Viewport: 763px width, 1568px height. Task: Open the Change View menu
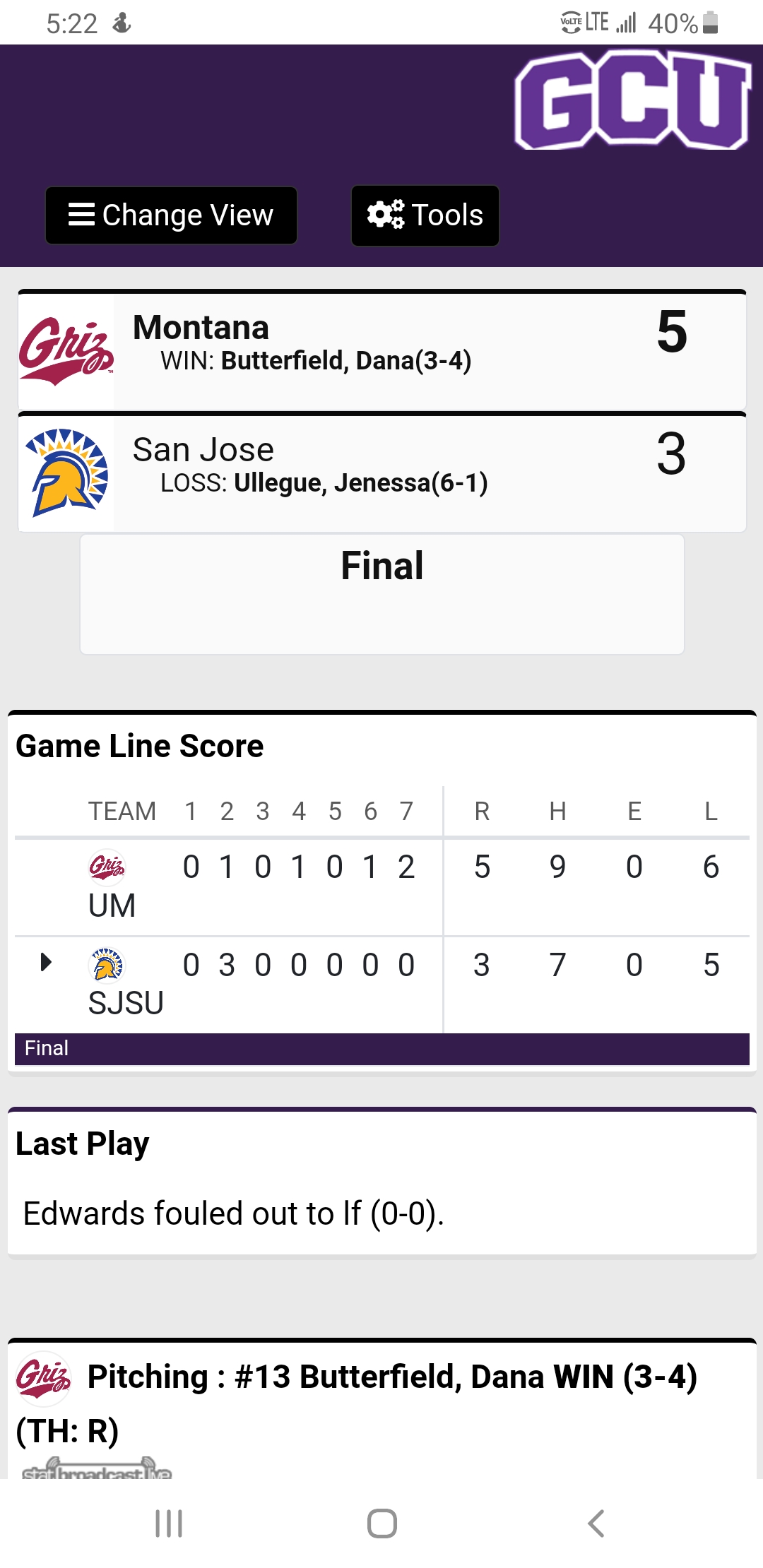171,215
